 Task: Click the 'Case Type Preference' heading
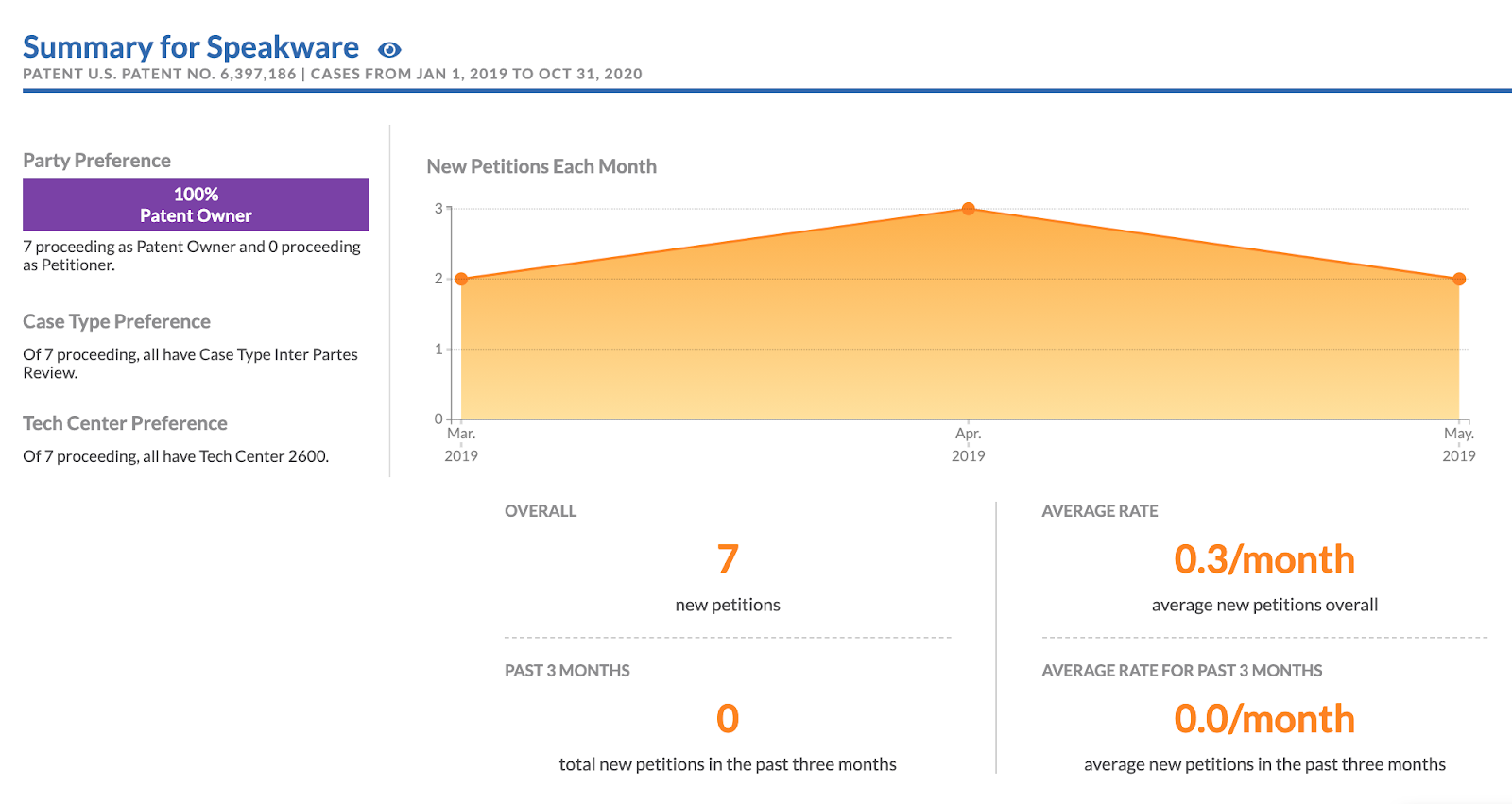117,321
